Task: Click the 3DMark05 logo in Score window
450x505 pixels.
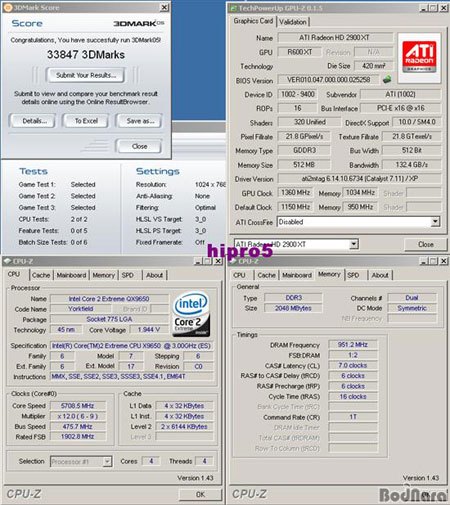Action: [x=139, y=23]
